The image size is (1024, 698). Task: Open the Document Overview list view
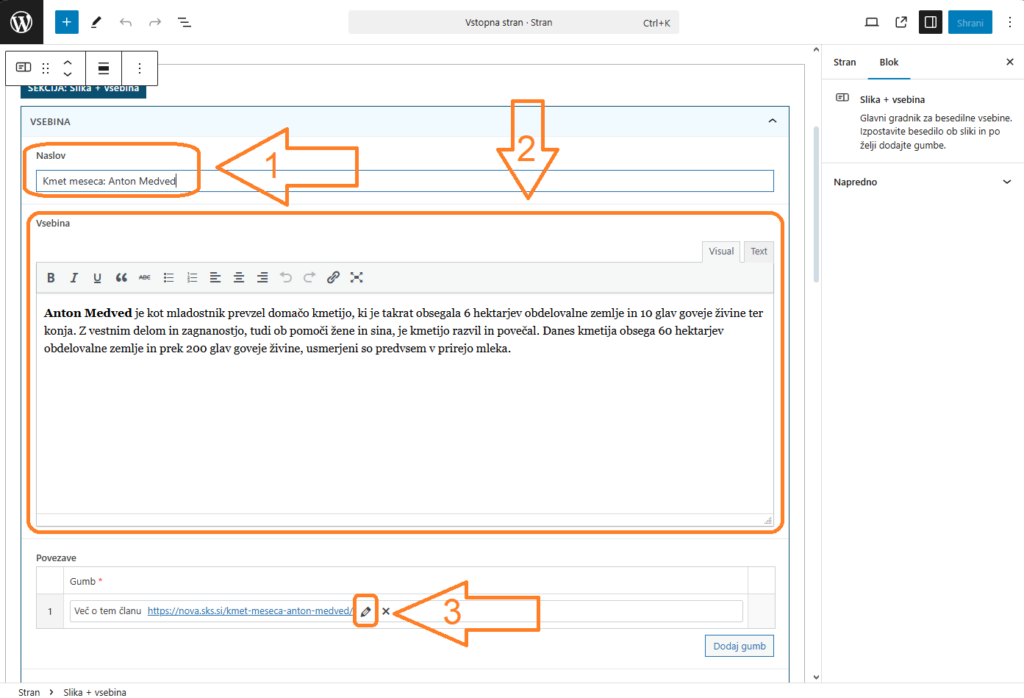(184, 22)
